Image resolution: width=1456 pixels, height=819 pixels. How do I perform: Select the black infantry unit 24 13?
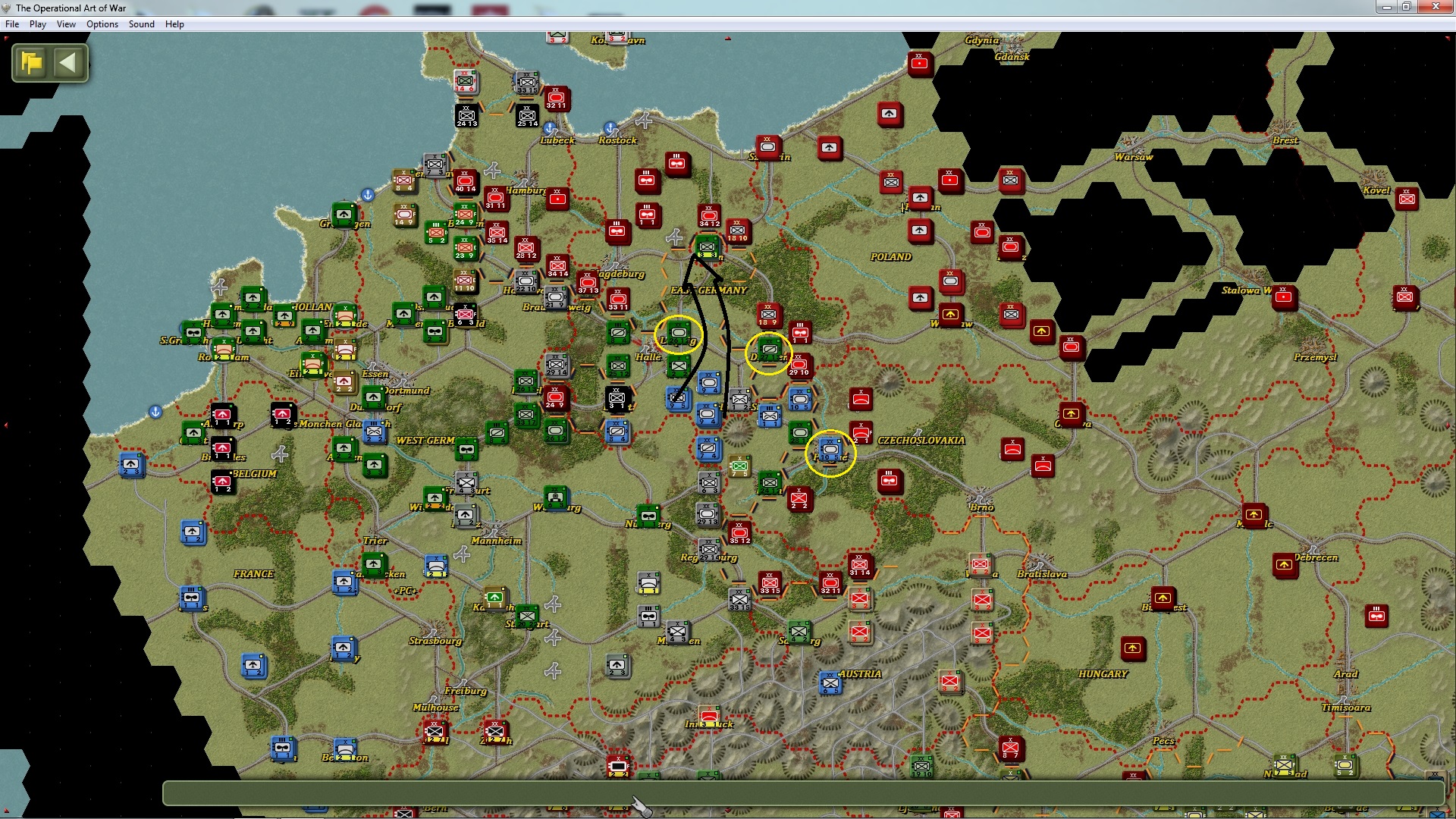coord(466,115)
